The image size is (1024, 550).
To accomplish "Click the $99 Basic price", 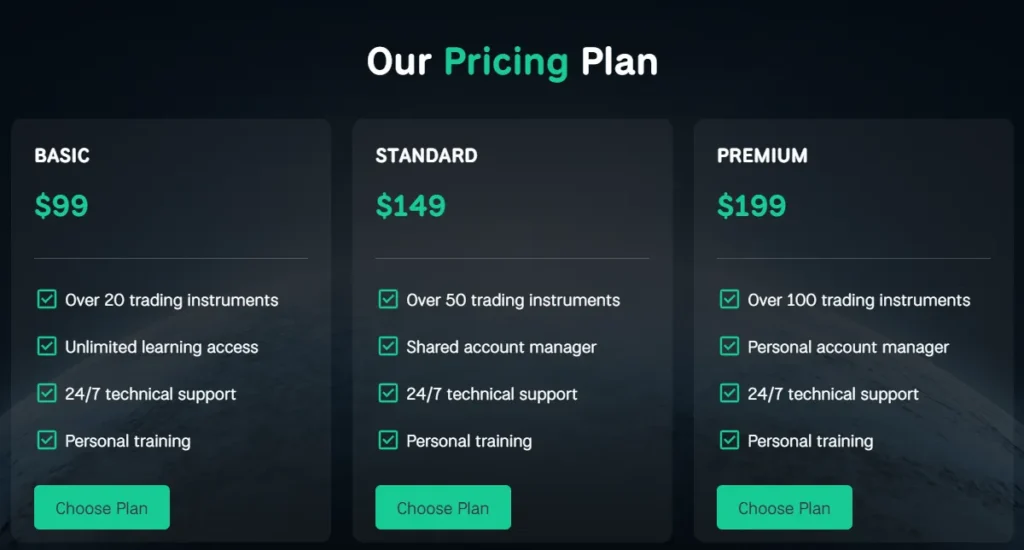I will [x=62, y=206].
